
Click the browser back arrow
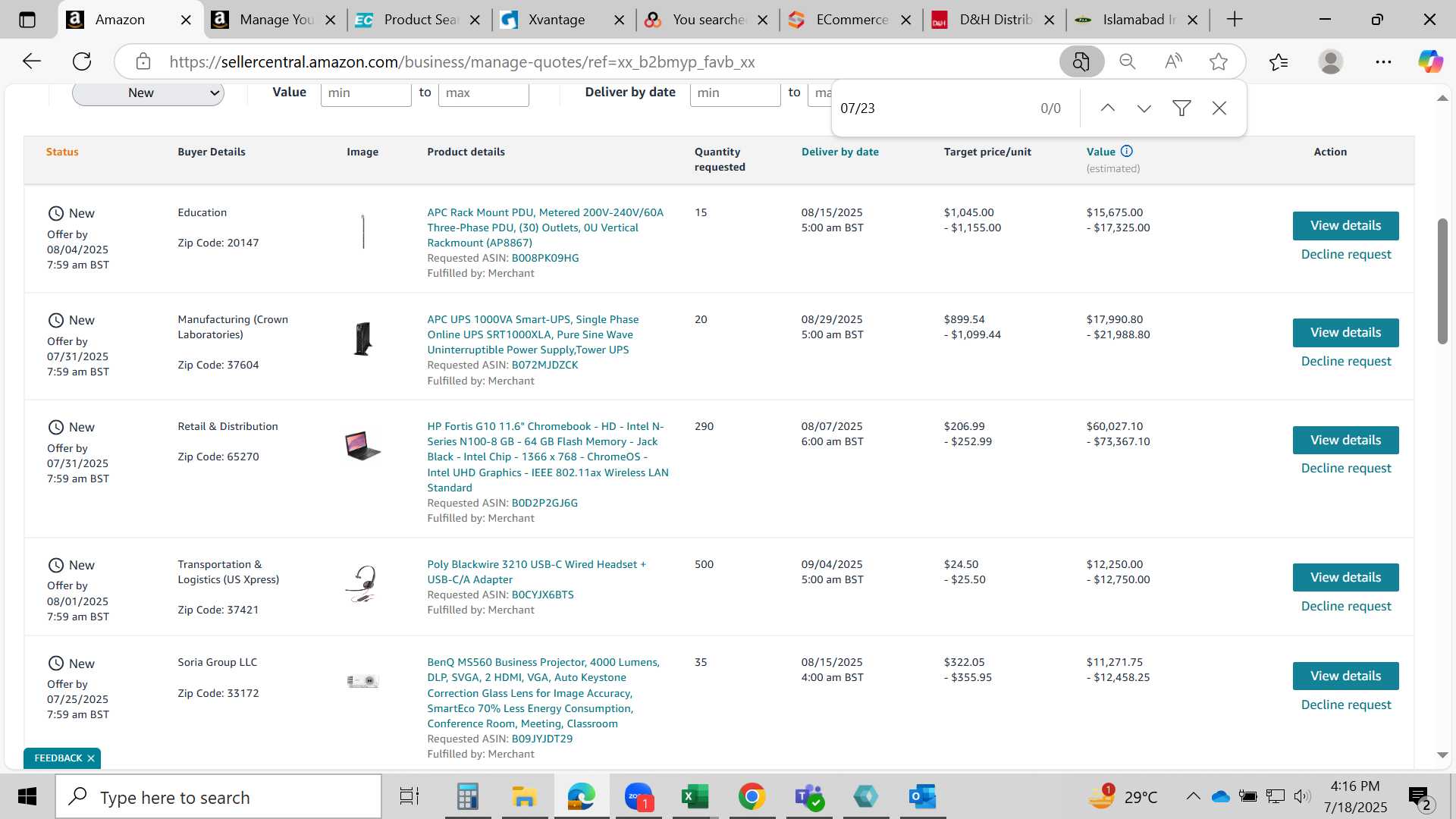coord(31,61)
